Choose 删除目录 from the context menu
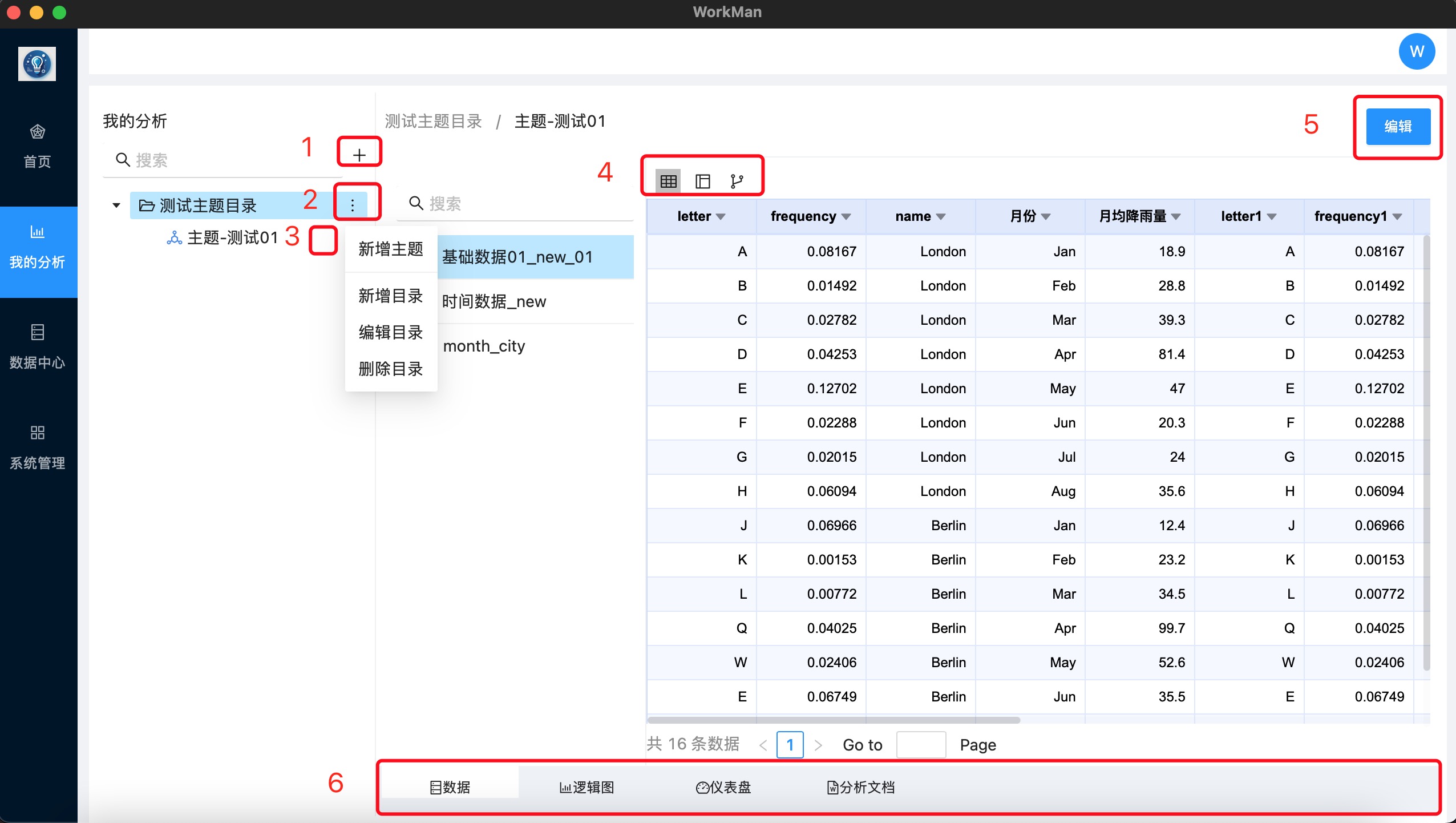The height and width of the screenshot is (823, 1456). [x=391, y=369]
